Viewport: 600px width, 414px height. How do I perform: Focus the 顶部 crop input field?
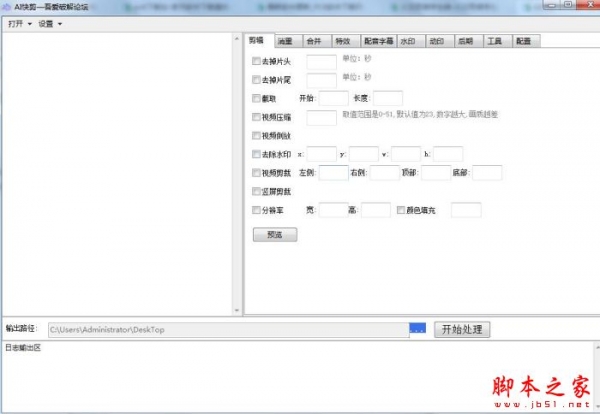point(436,173)
